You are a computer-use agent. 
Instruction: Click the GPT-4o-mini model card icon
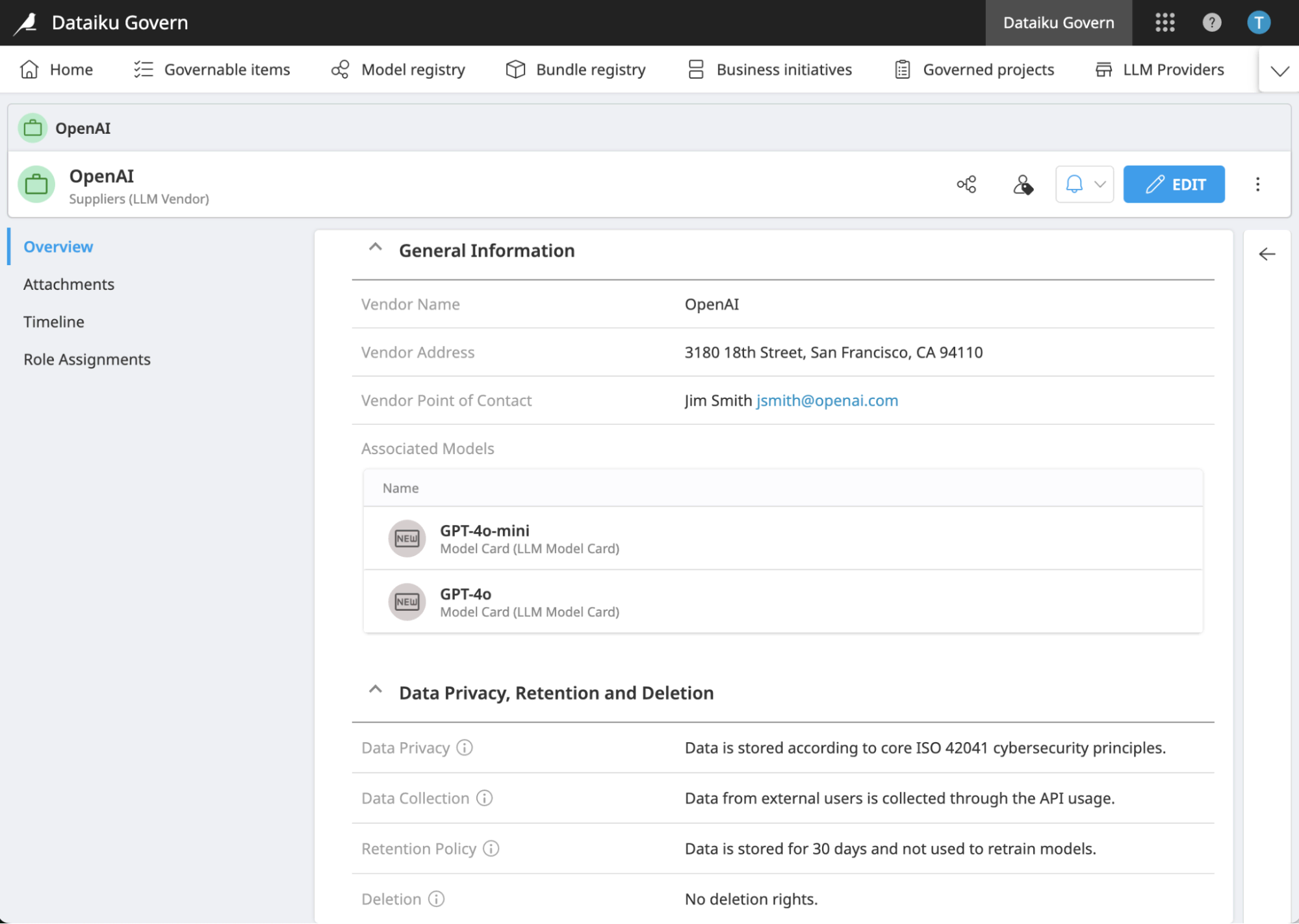click(407, 539)
